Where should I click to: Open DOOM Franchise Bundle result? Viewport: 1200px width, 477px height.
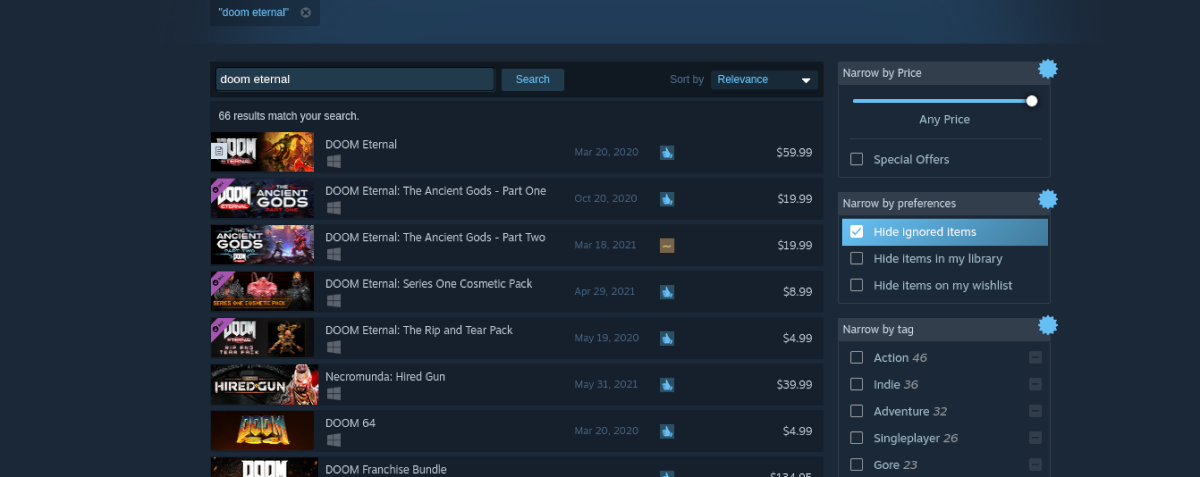386,470
